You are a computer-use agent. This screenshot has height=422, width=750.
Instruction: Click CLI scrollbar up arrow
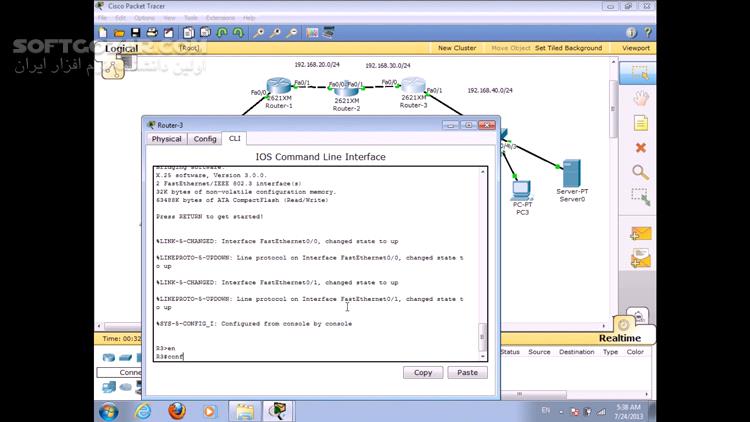[x=483, y=171]
